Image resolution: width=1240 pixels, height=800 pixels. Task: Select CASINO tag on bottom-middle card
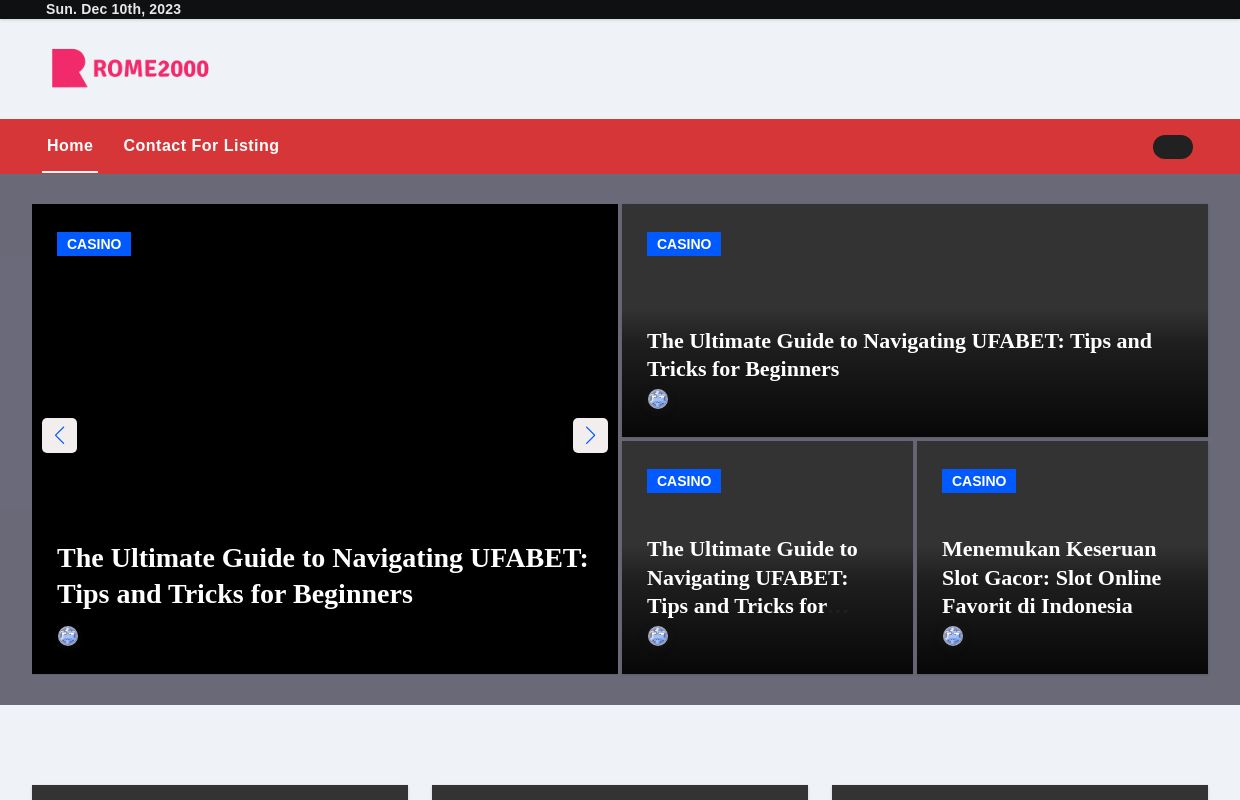click(684, 481)
